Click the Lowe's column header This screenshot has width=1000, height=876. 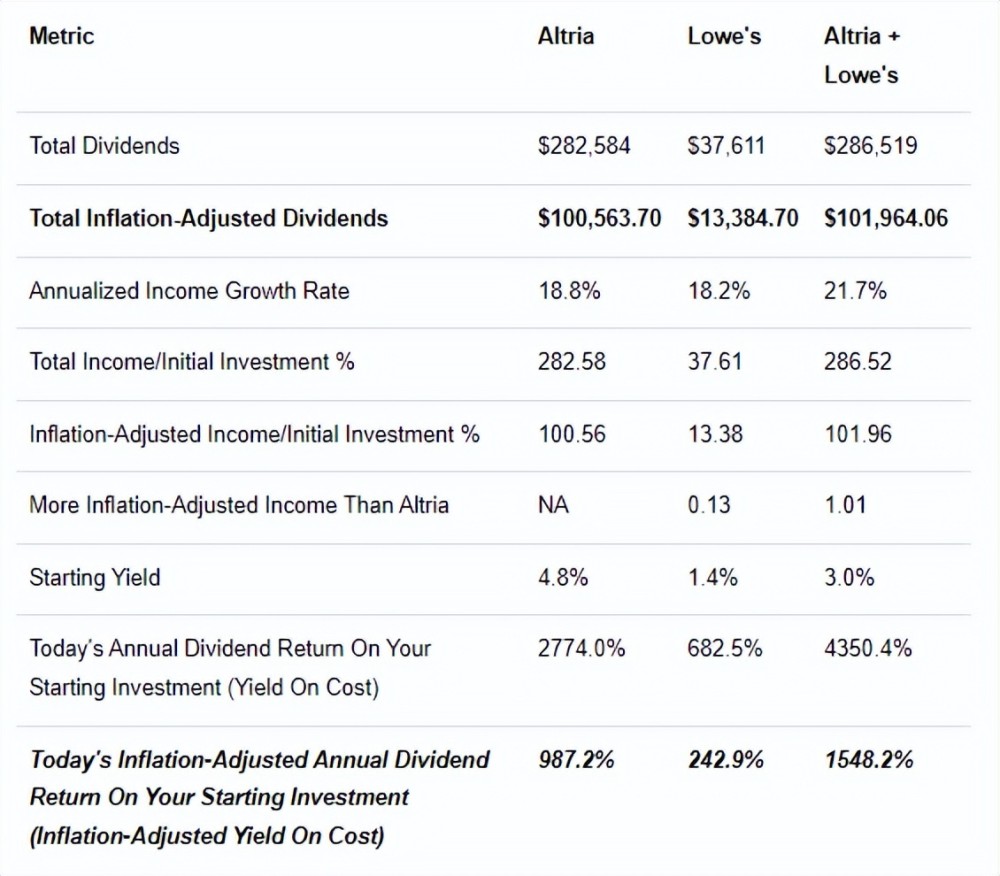coord(724,37)
